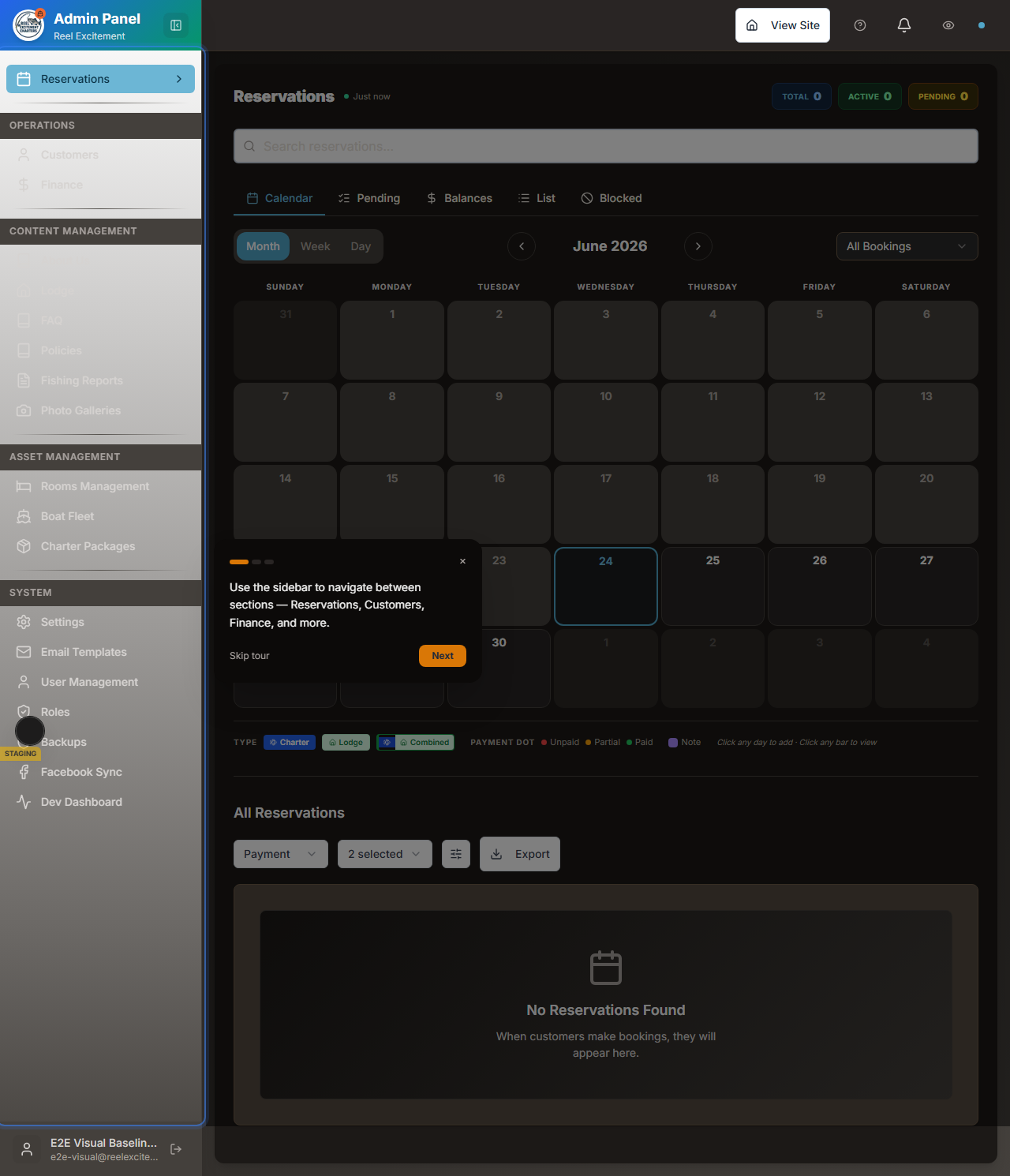Open the Payment filter dropdown

click(281, 854)
